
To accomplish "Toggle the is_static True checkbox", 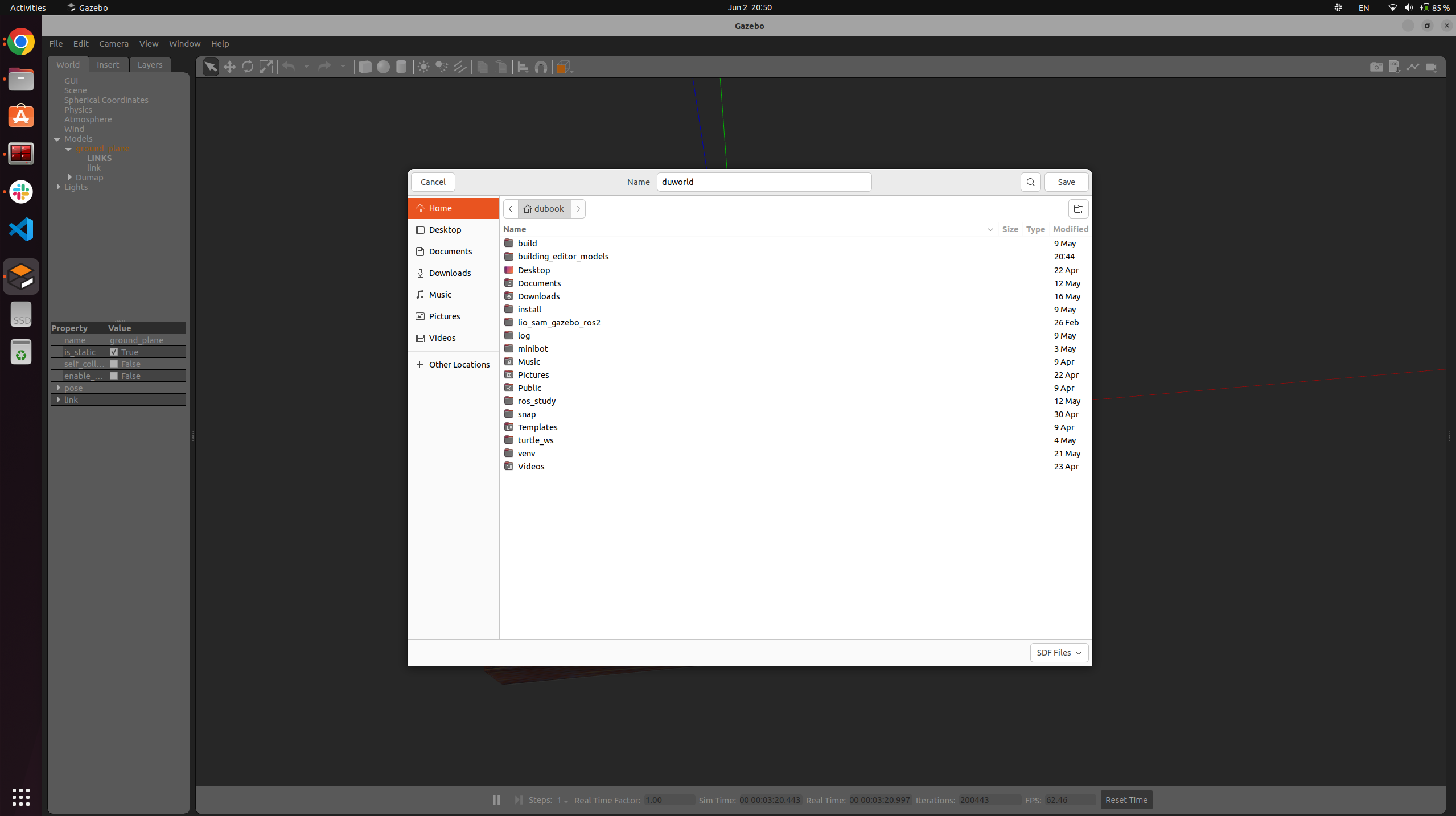I will pos(114,352).
